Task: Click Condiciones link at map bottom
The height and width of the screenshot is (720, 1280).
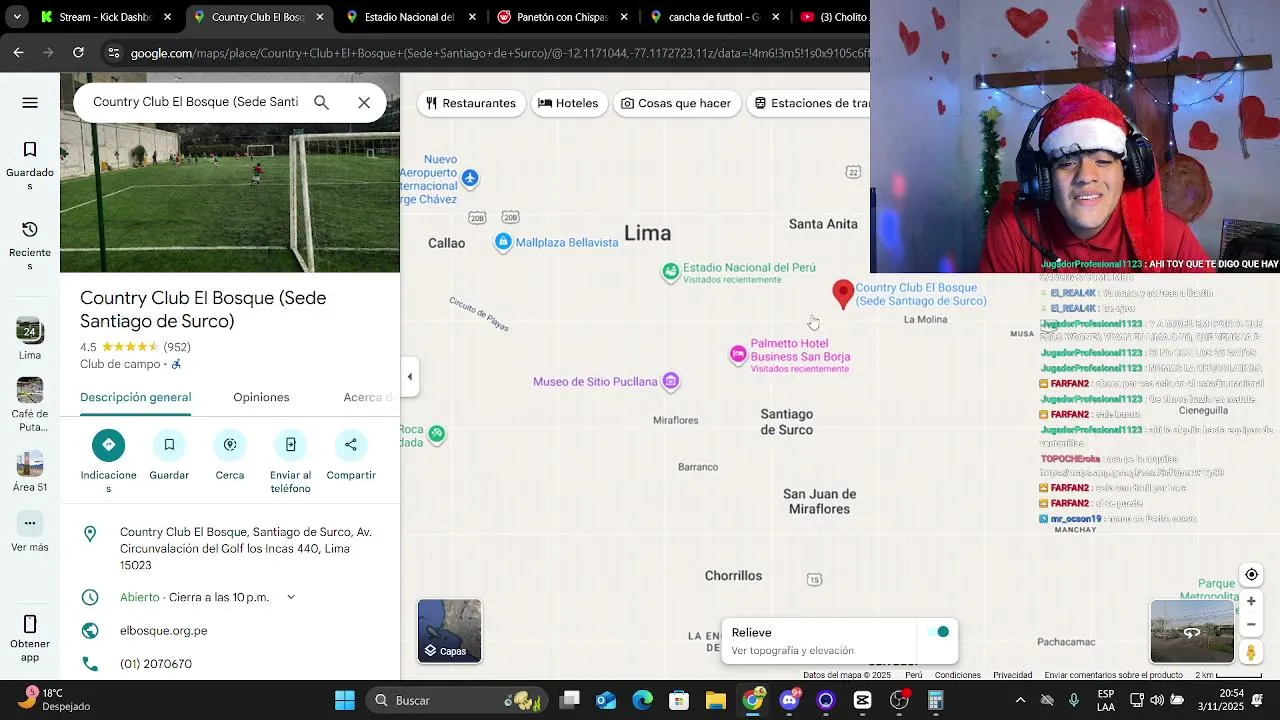Action: (958, 675)
